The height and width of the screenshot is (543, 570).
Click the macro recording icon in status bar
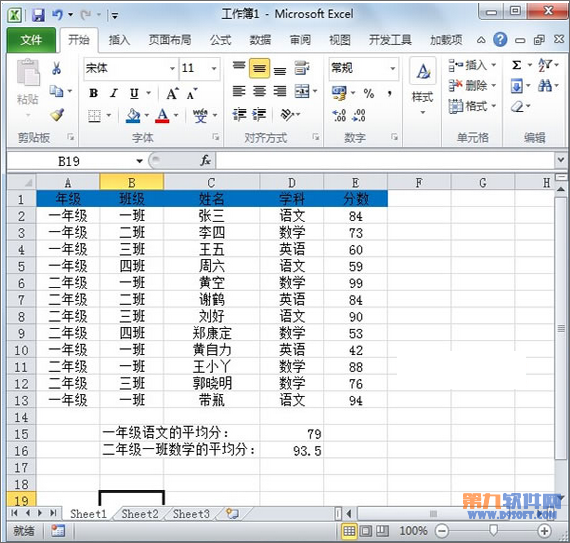coord(57,531)
